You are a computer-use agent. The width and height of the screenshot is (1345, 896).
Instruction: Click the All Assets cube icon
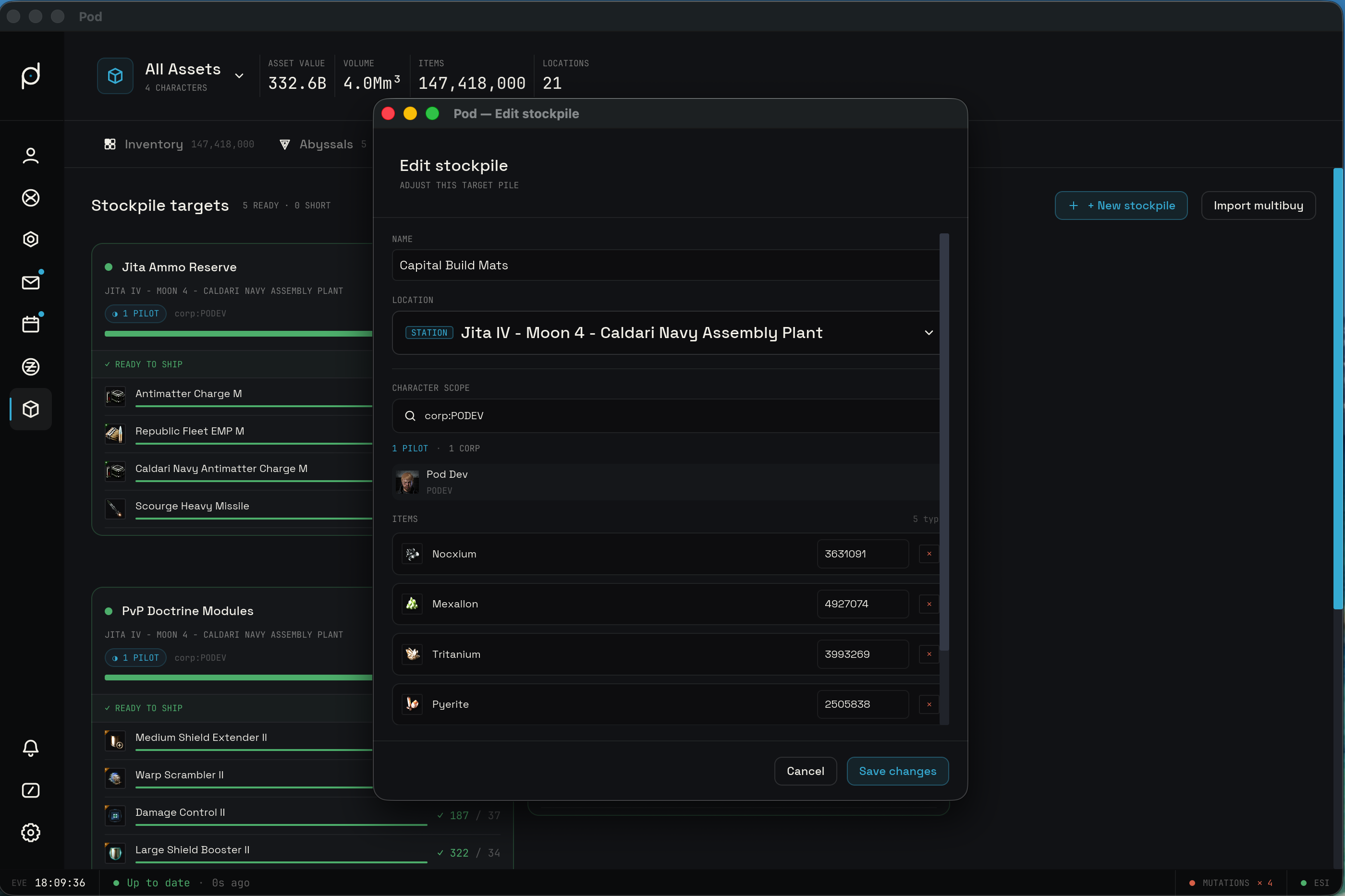click(115, 75)
